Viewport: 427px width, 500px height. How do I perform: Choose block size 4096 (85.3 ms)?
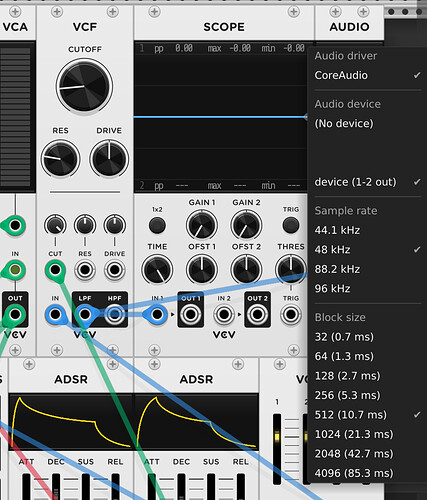(x=367, y=473)
